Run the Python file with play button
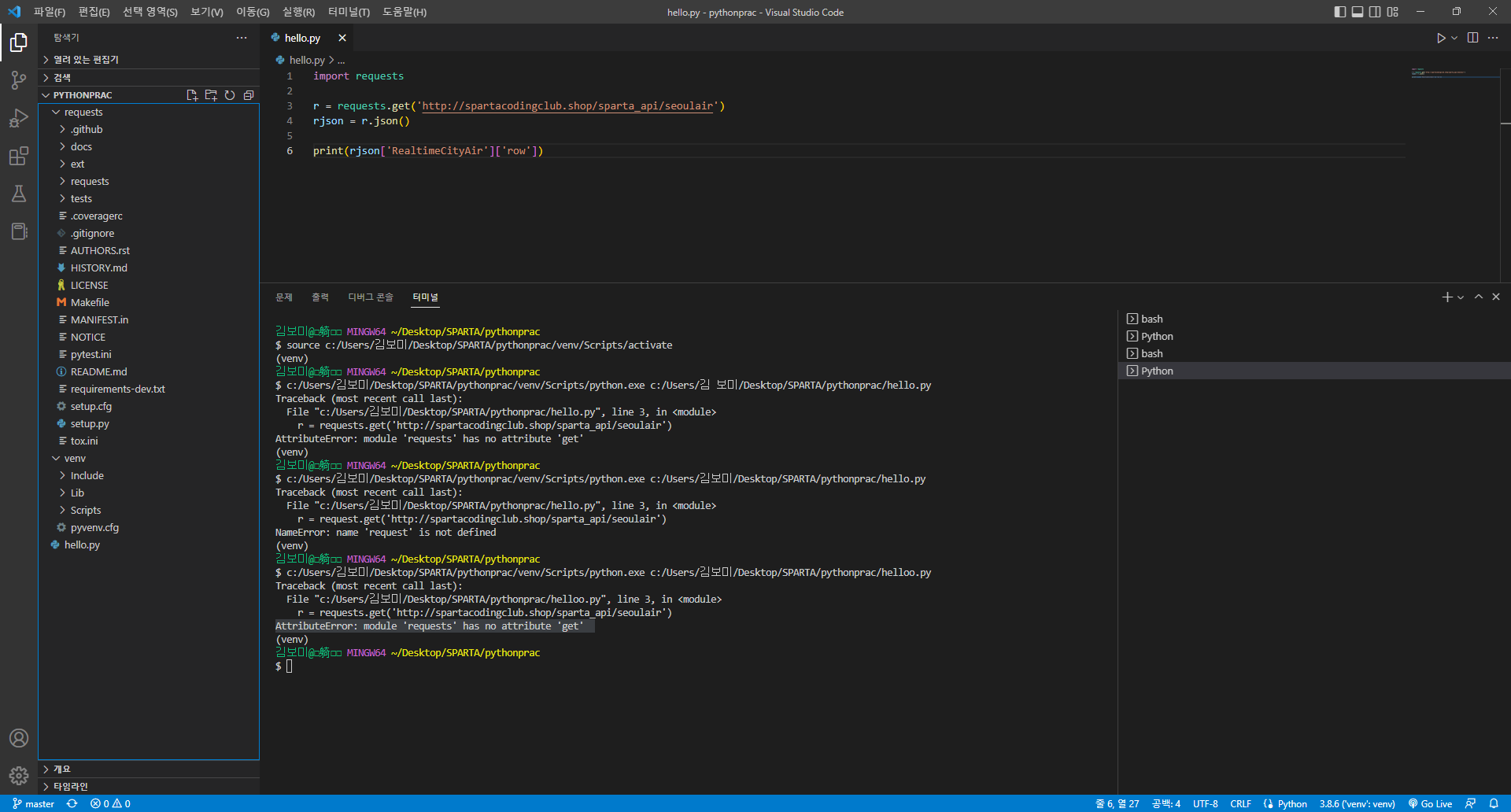This screenshot has height=812, width=1511. pos(1440,38)
